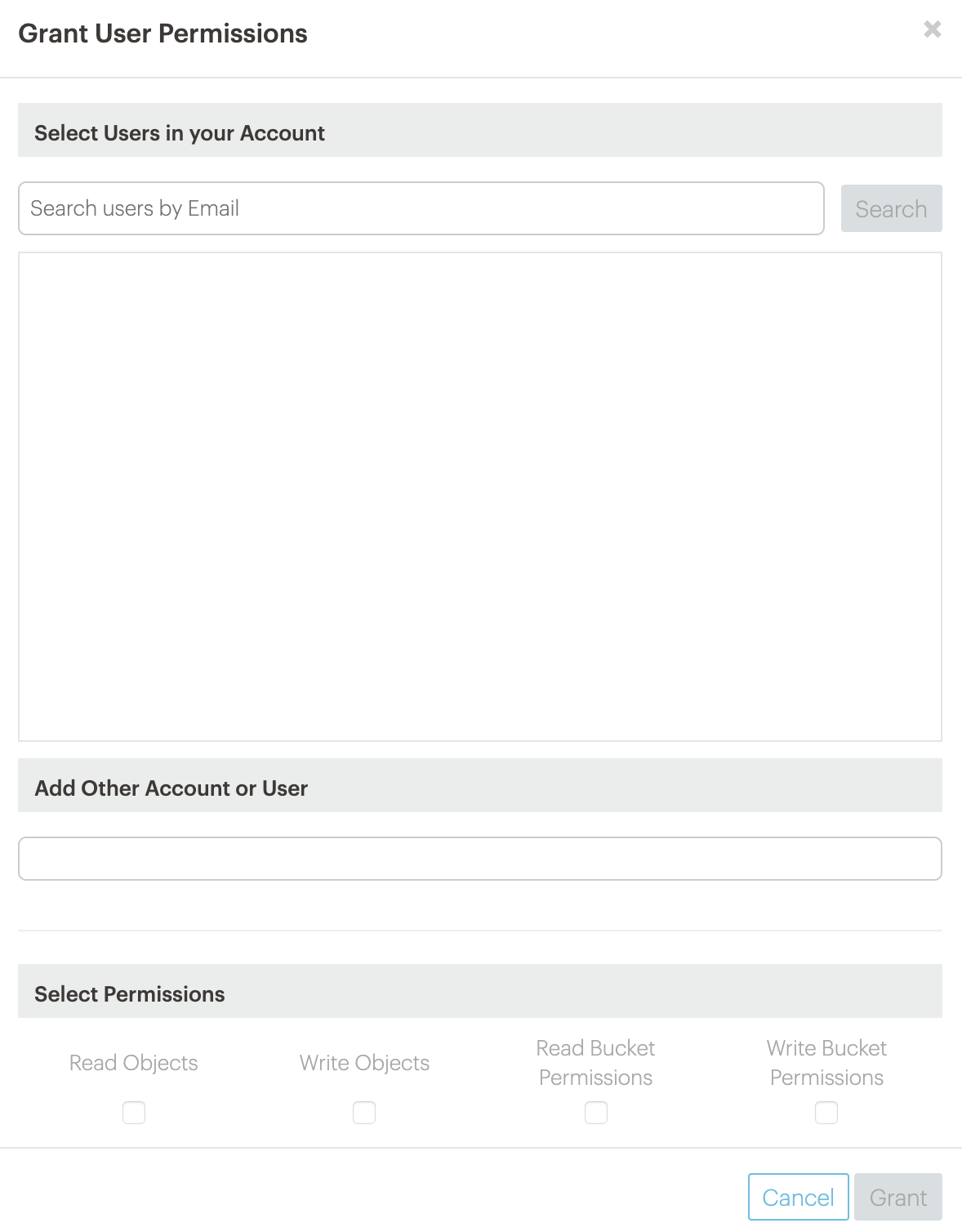962x1232 pixels.
Task: Click the Write Objects label text
Action: [364, 1063]
